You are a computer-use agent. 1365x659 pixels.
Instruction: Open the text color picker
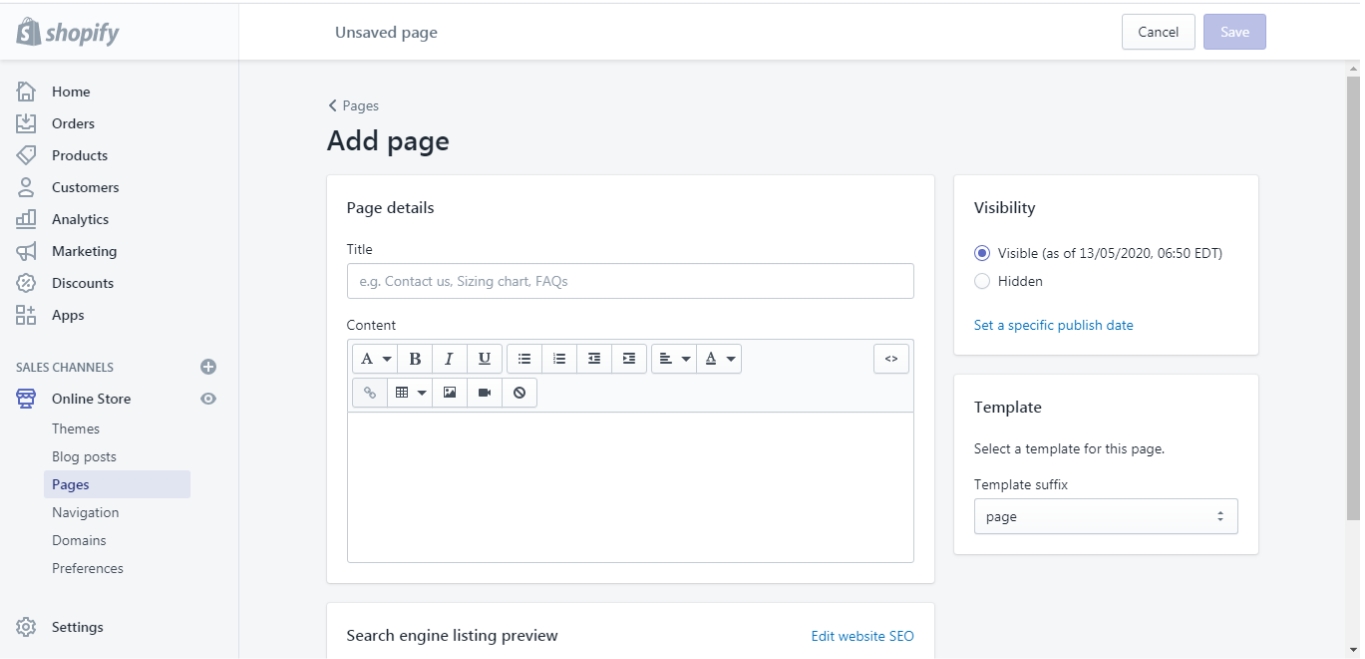(x=718, y=359)
